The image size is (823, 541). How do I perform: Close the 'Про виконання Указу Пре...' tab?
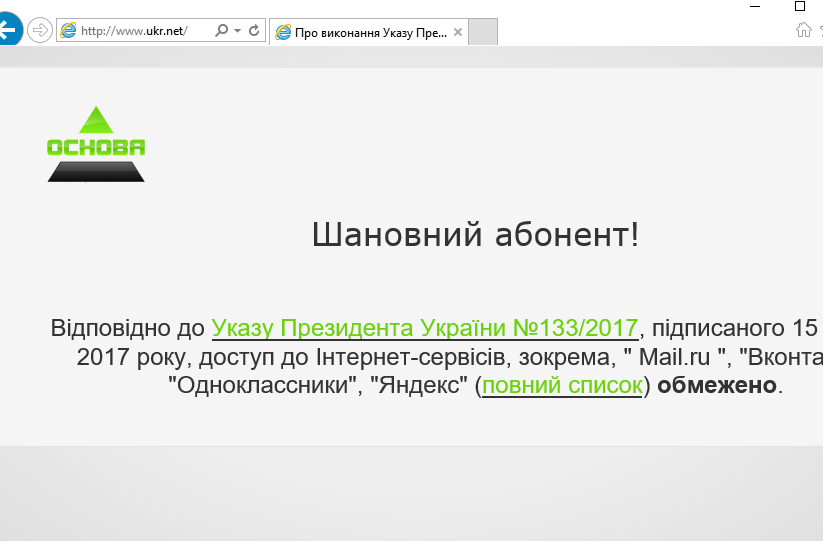[x=458, y=33]
